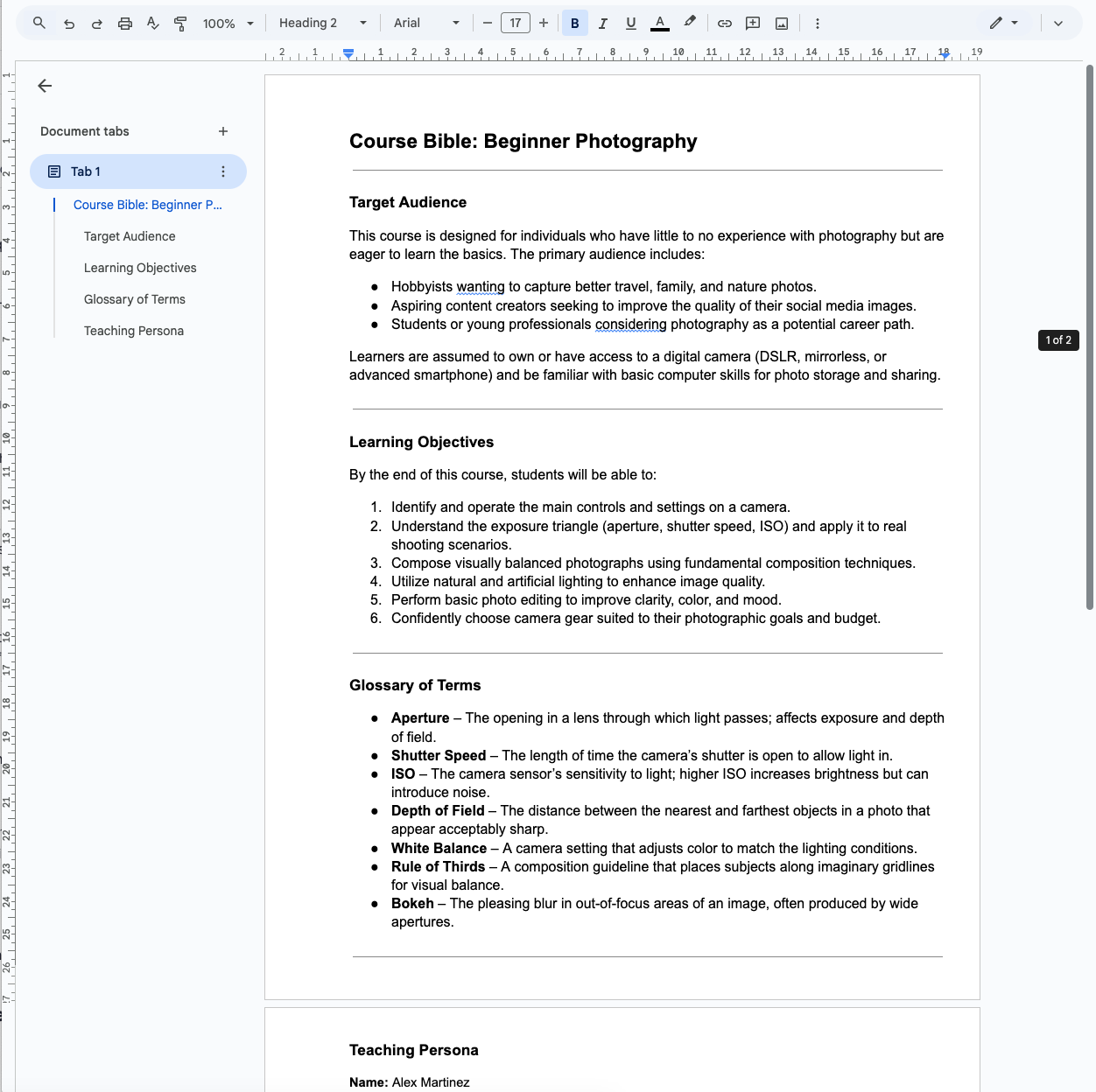
Task: Jump to Course Bible outline heading
Action: tap(148, 205)
